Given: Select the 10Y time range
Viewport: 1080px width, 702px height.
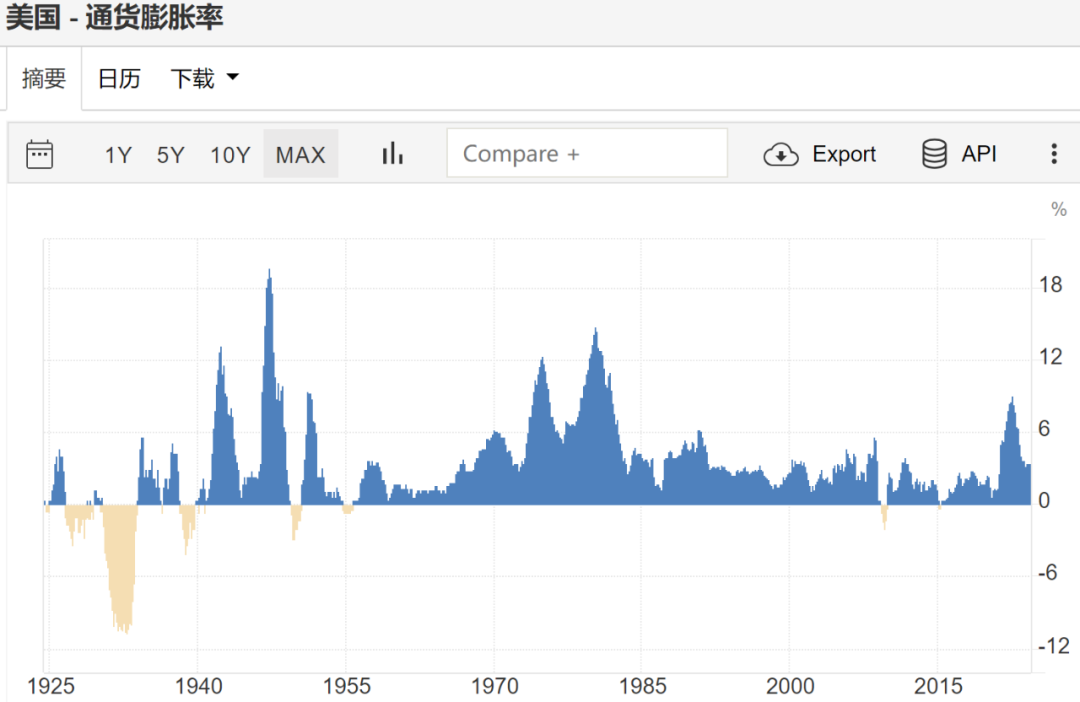Looking at the screenshot, I should coord(230,155).
